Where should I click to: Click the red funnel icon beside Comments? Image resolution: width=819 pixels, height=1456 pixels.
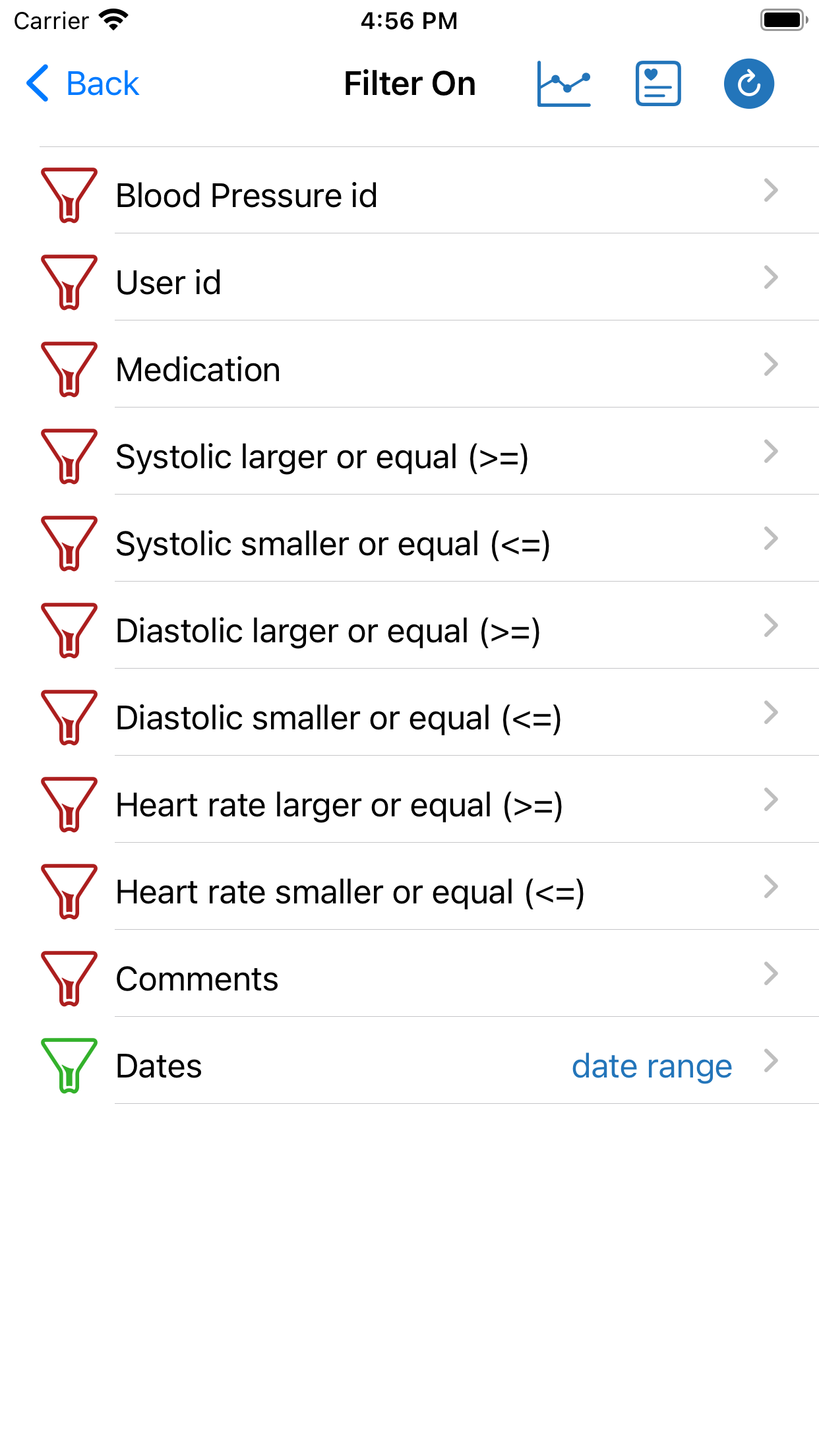[x=69, y=979]
